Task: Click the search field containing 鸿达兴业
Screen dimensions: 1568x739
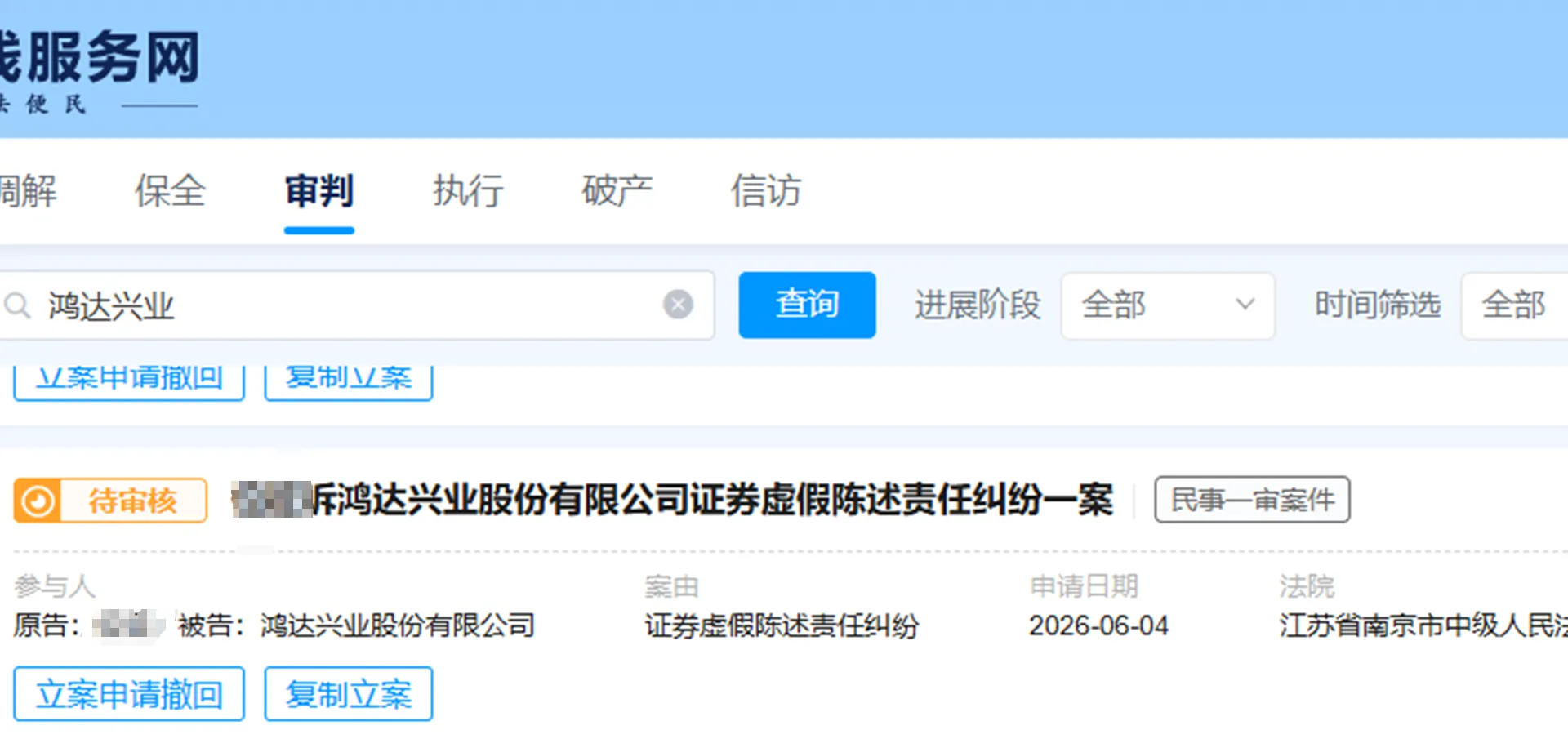Action: pyautogui.click(x=356, y=305)
